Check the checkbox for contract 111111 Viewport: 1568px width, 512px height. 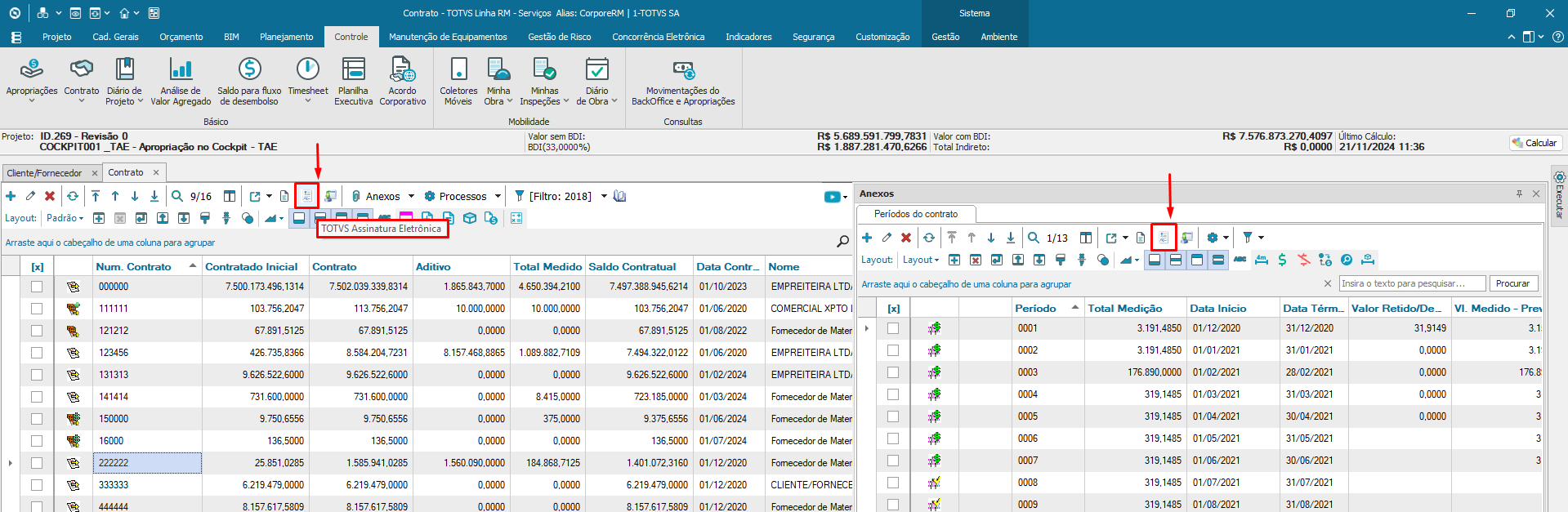37,309
